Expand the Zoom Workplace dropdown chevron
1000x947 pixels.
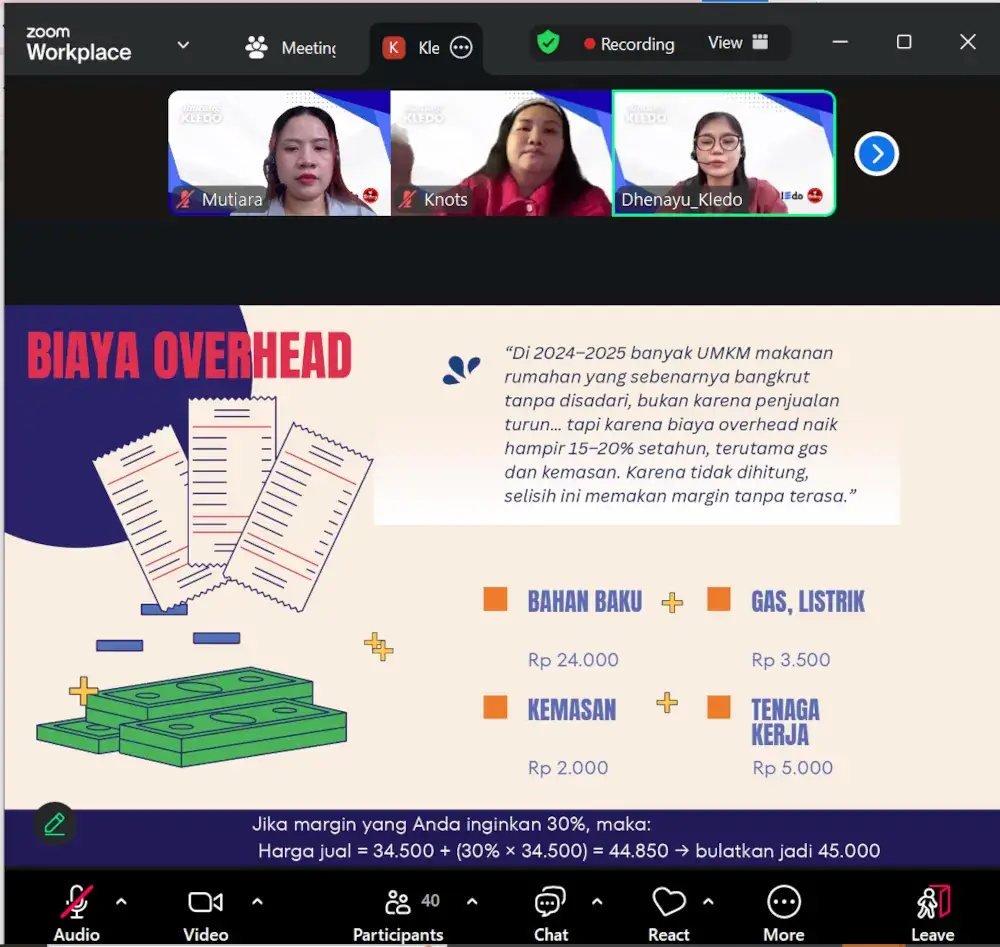pyautogui.click(x=183, y=45)
